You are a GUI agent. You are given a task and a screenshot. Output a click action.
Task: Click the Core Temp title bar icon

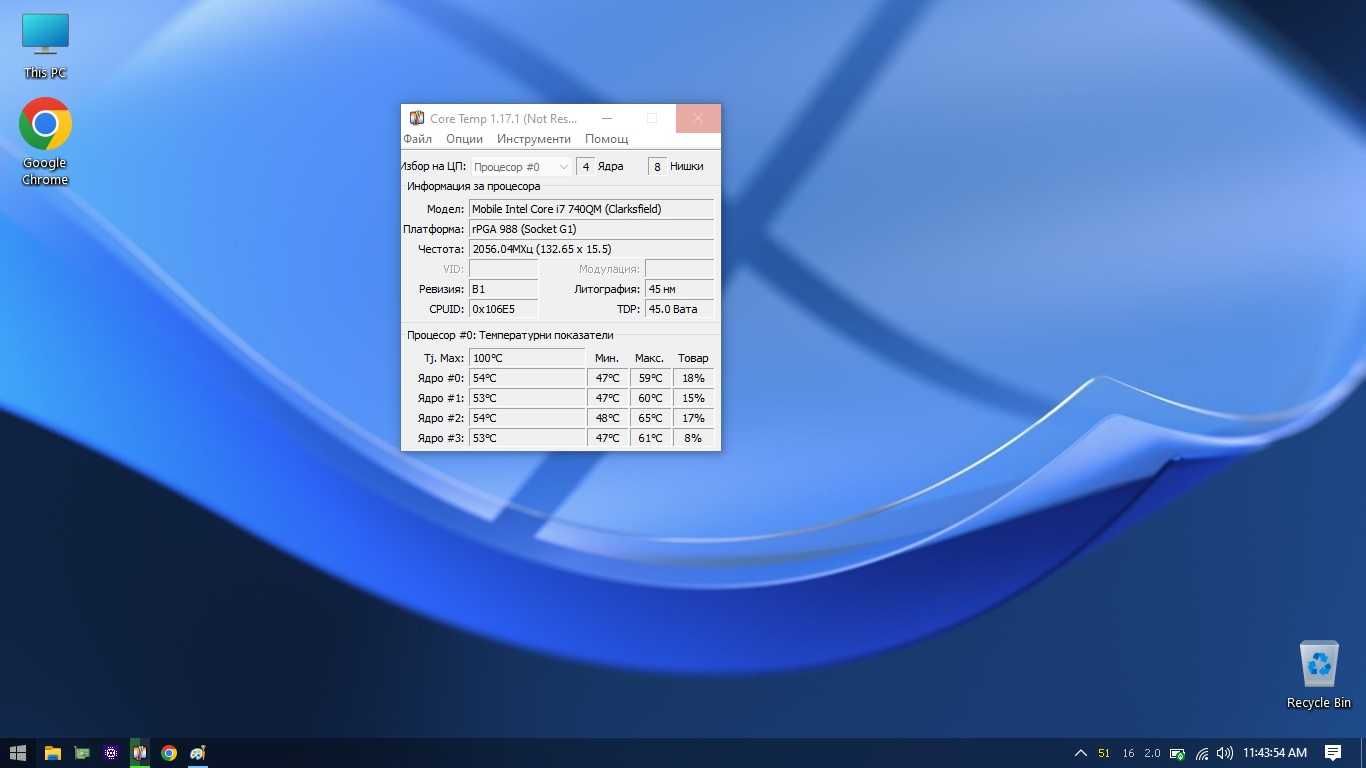[417, 118]
